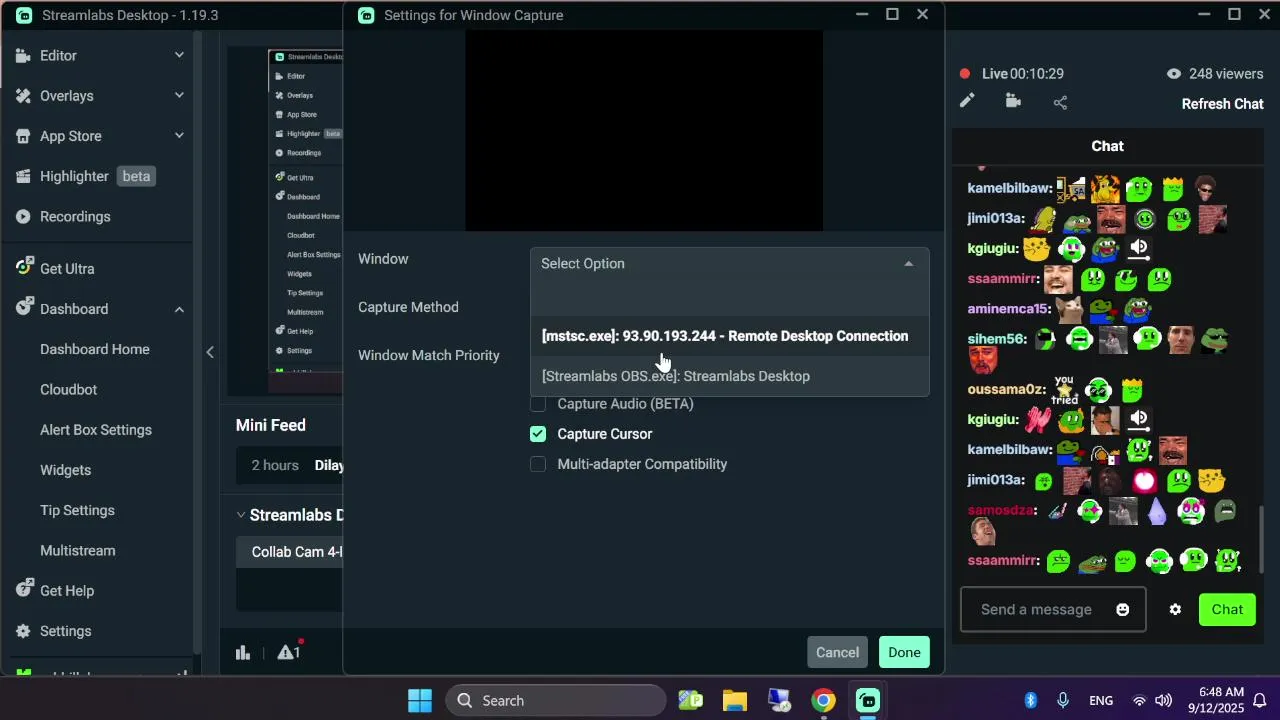Open Settings gear in sidebar
1280x720 pixels.
pos(24,631)
